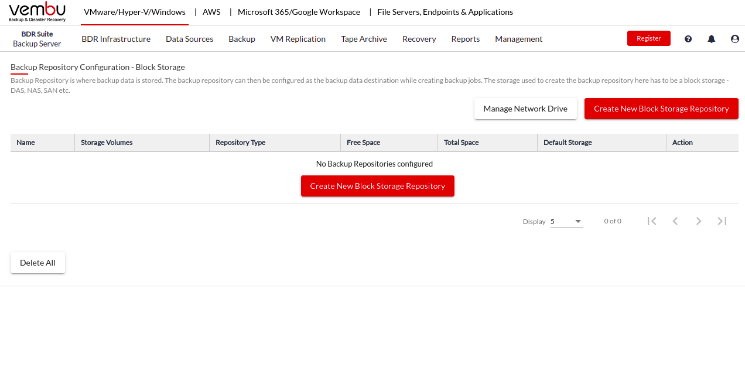Jump to last page of results
The image size is (745, 384).
[x=722, y=221]
